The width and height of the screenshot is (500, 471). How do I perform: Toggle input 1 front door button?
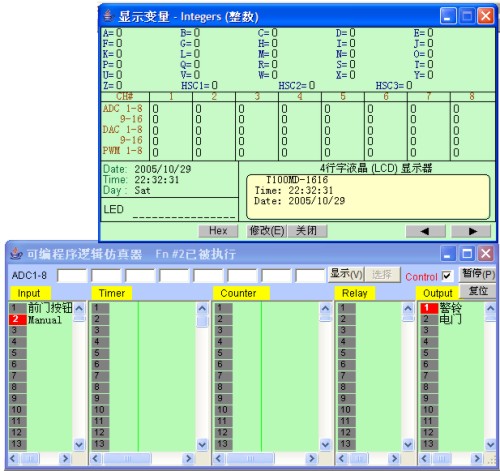click(x=17, y=308)
